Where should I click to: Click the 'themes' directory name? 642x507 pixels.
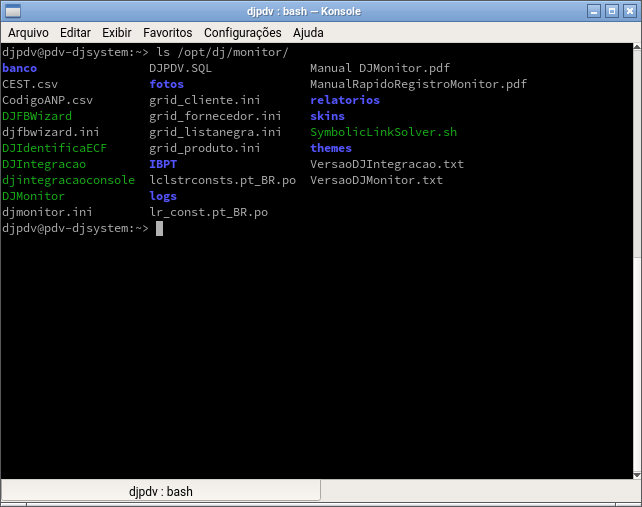(x=331, y=148)
